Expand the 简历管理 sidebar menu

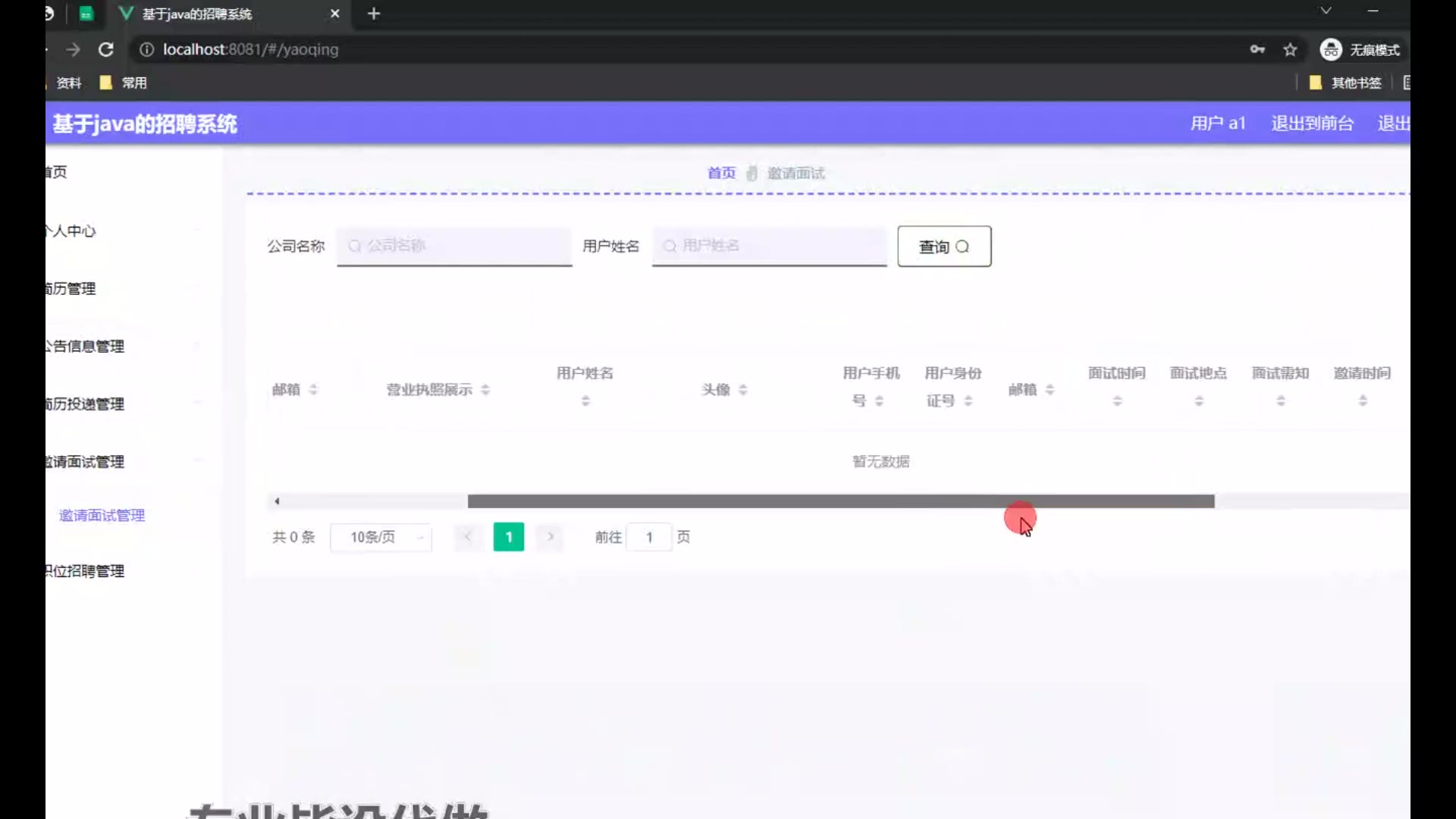pos(72,289)
